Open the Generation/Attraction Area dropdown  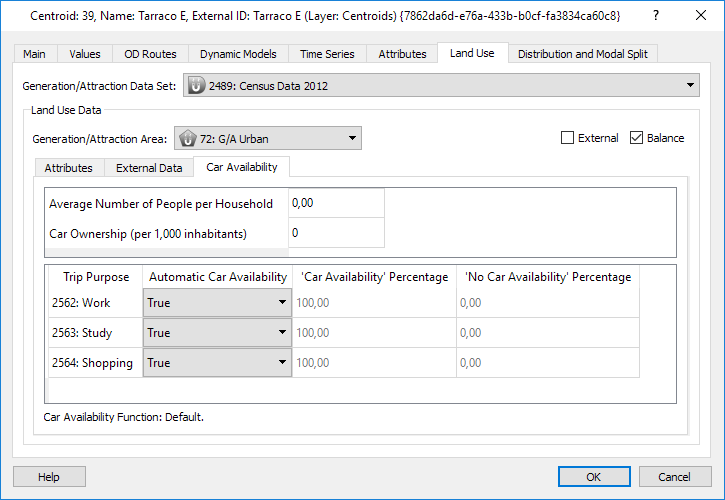[x=352, y=138]
